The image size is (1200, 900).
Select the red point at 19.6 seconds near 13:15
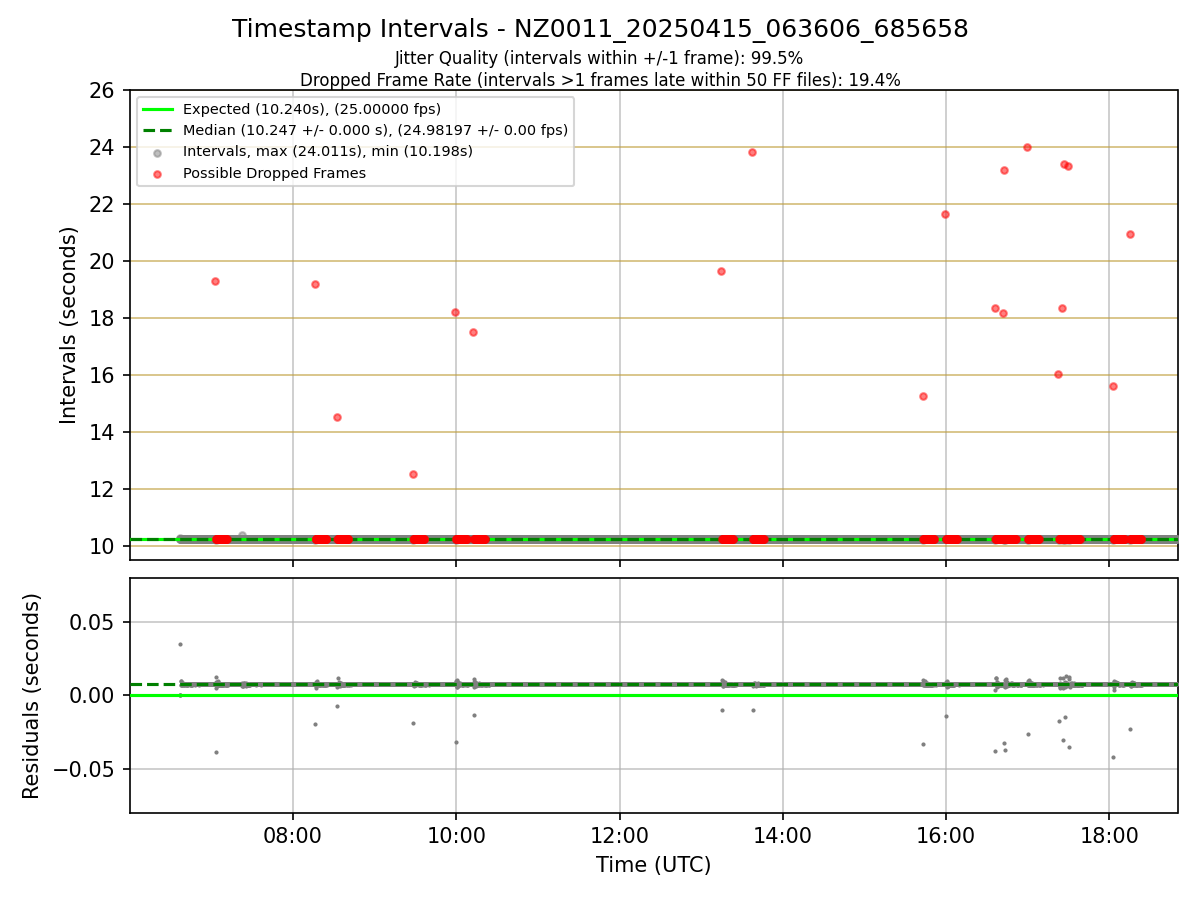[721, 271]
